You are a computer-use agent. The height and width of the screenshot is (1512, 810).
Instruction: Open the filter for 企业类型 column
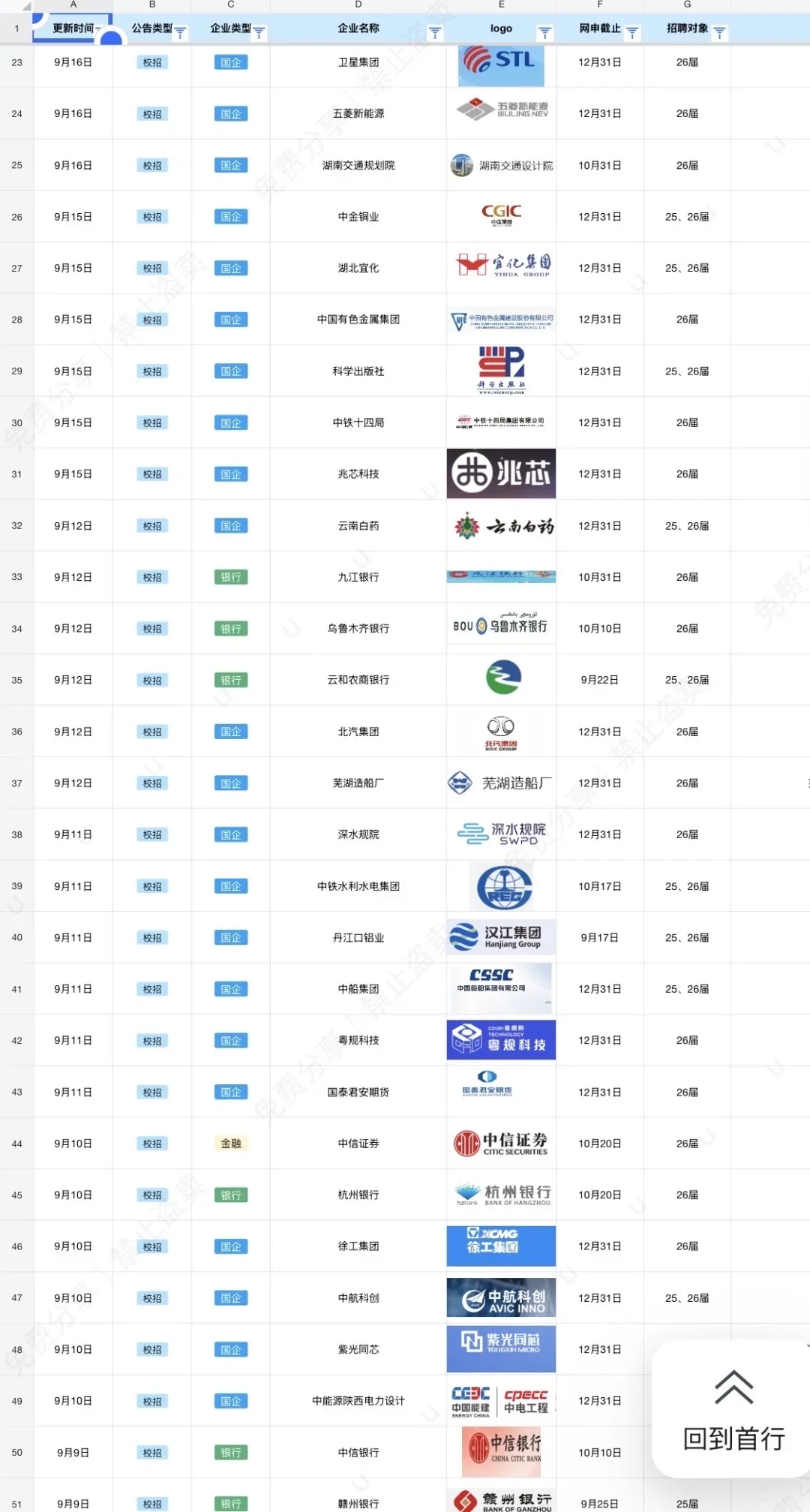(259, 33)
